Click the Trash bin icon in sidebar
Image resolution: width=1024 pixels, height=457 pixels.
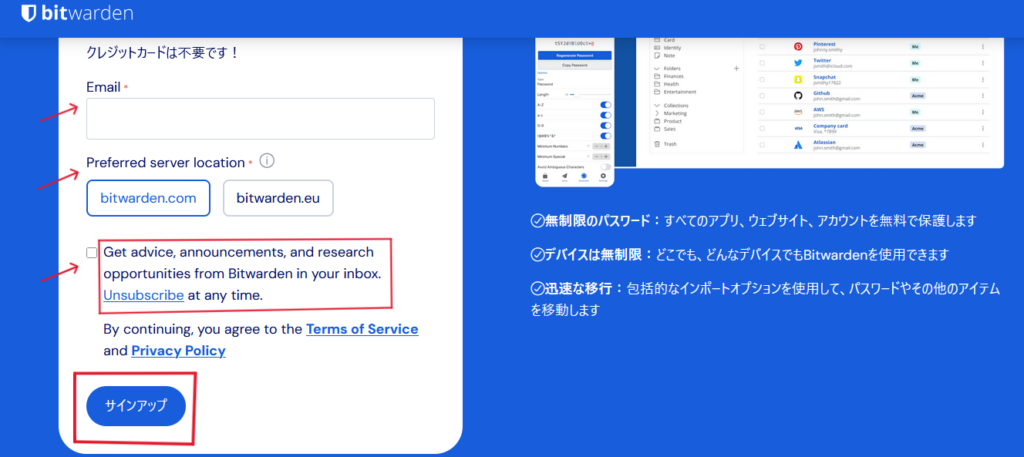click(657, 144)
